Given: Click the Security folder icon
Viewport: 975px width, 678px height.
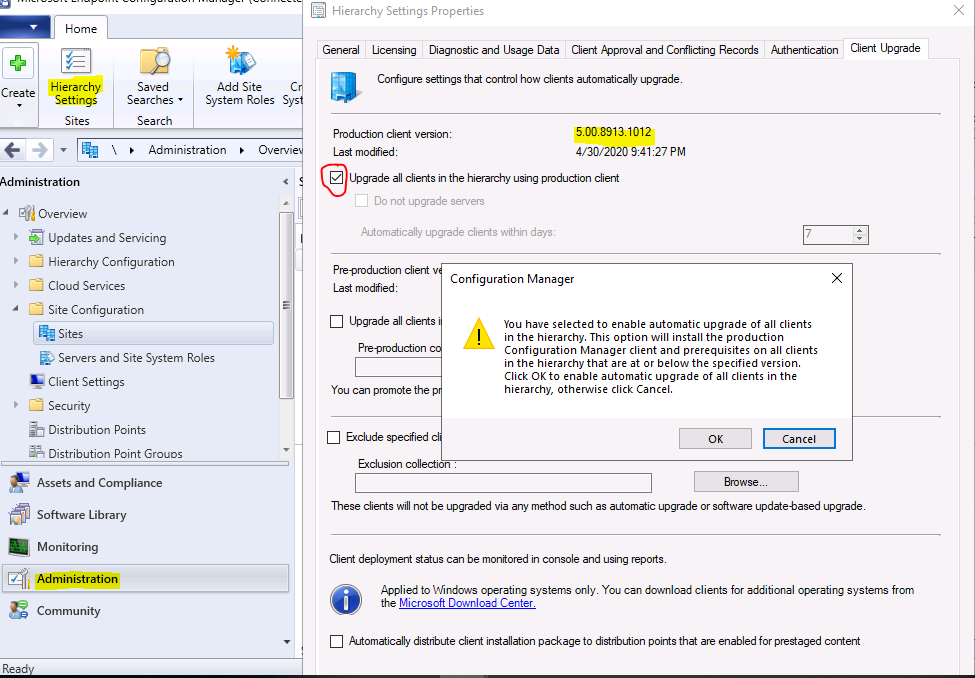Looking at the screenshot, I should point(36,406).
